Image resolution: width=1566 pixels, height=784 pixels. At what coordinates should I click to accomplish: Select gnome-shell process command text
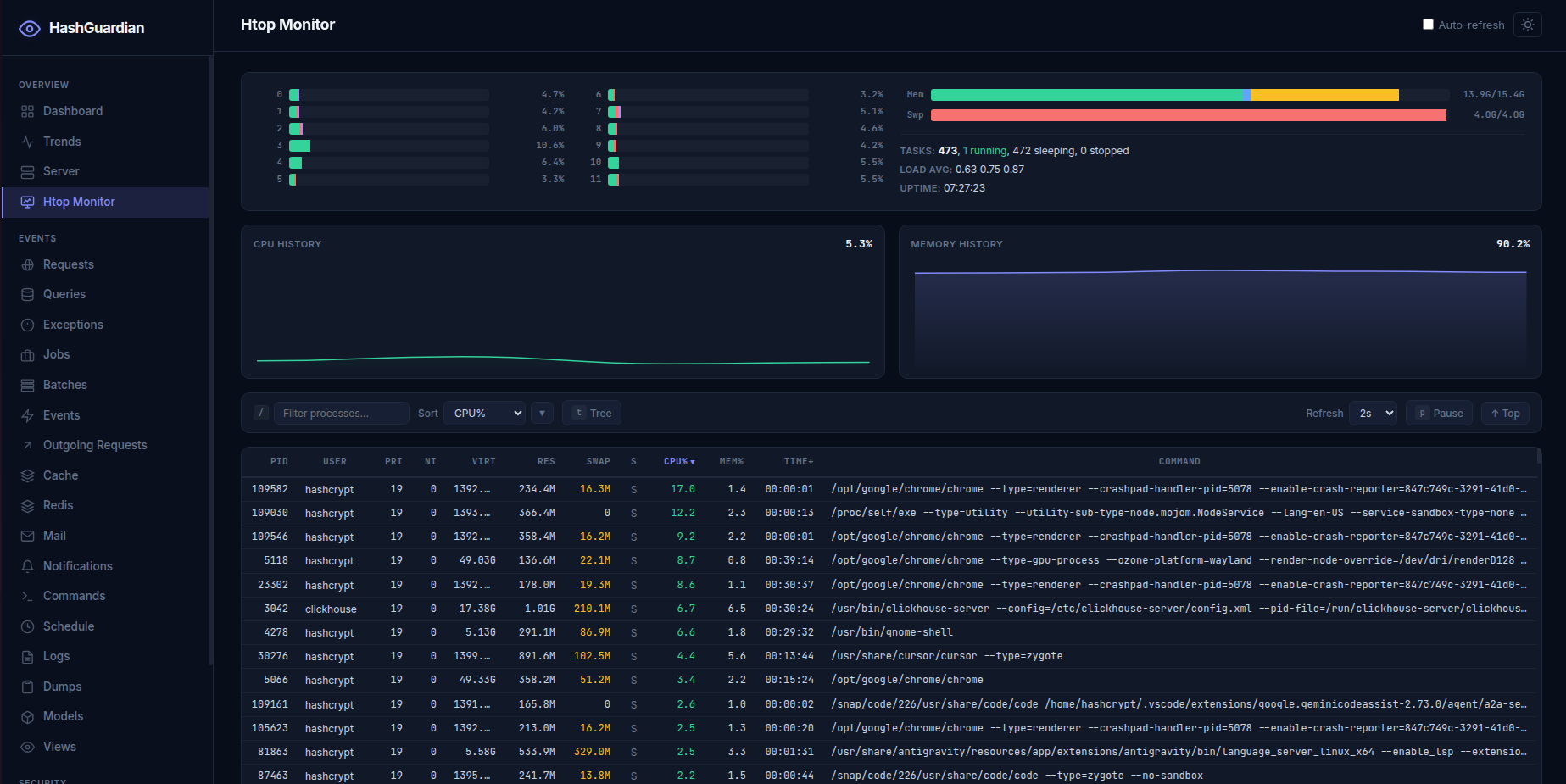[x=892, y=632]
